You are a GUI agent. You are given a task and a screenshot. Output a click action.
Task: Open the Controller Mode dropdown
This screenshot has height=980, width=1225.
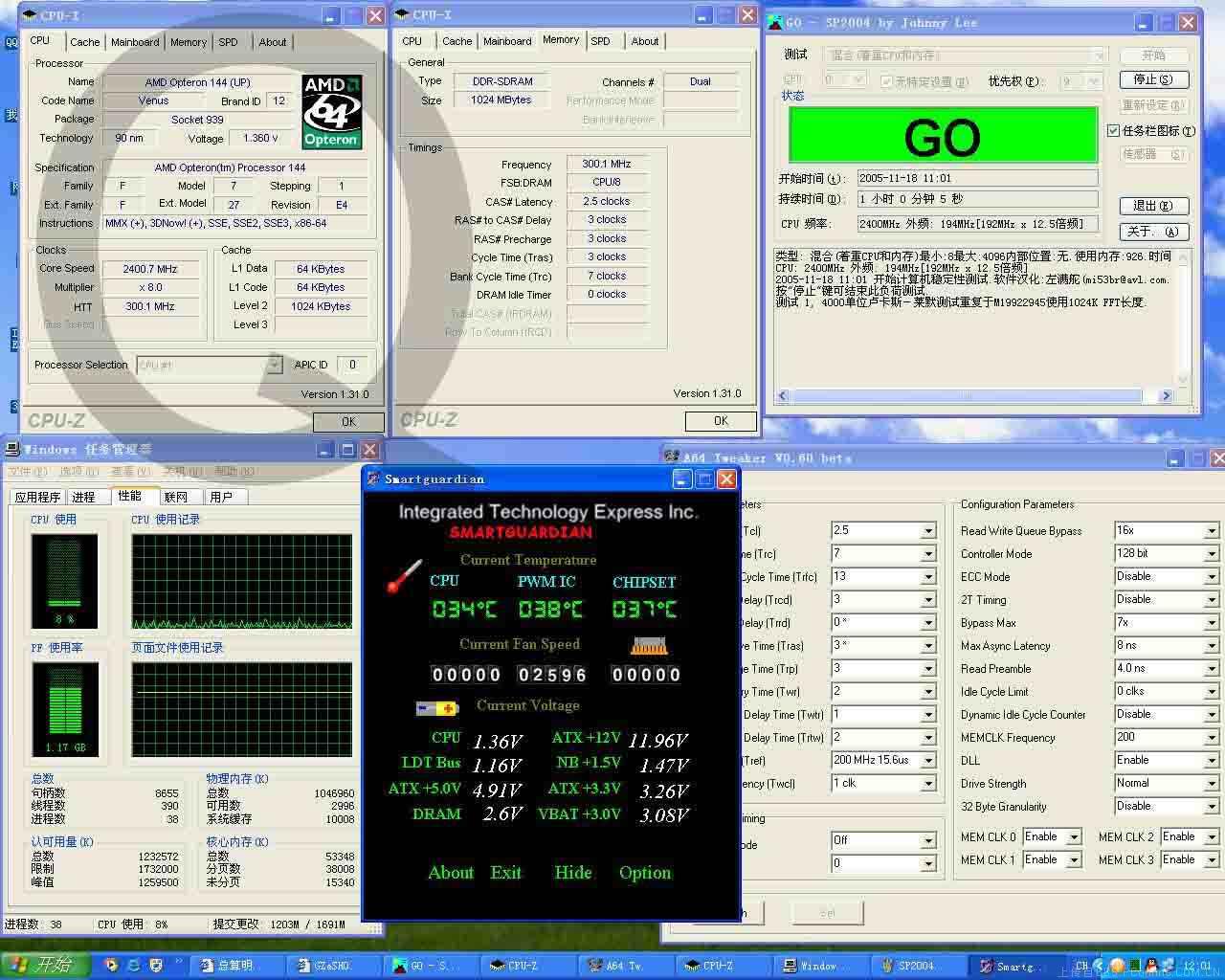(1212, 553)
